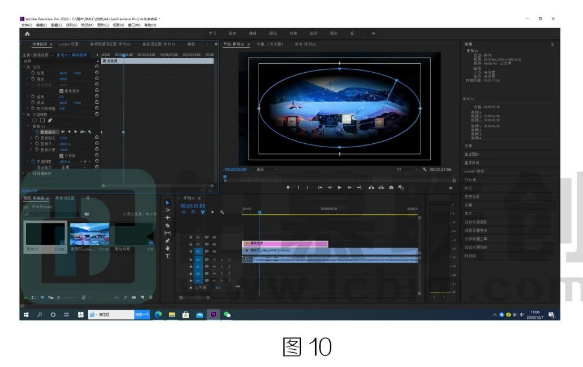Open the Window menu
The height and width of the screenshot is (367, 583).
pyautogui.click(x=134, y=25)
